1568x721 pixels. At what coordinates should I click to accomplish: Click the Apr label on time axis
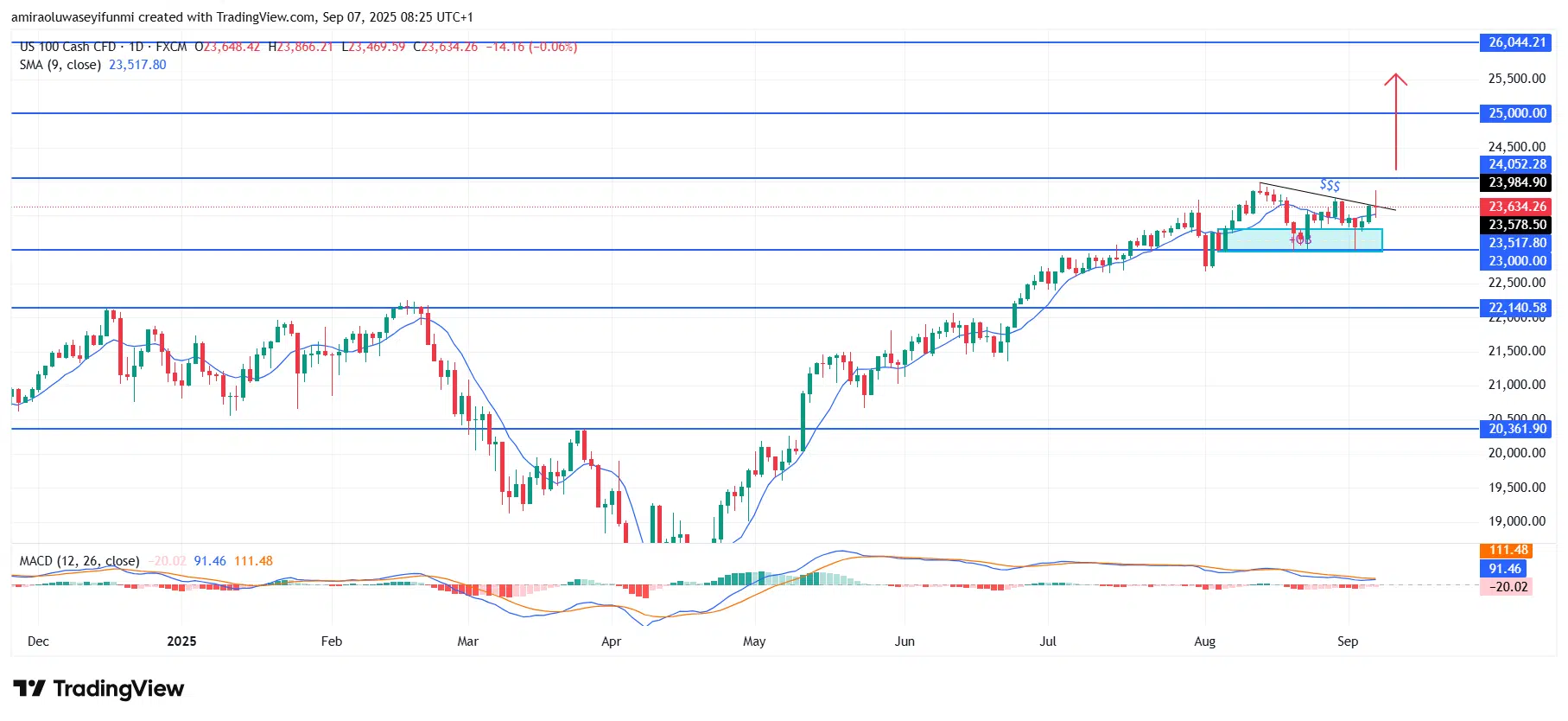[x=611, y=641]
